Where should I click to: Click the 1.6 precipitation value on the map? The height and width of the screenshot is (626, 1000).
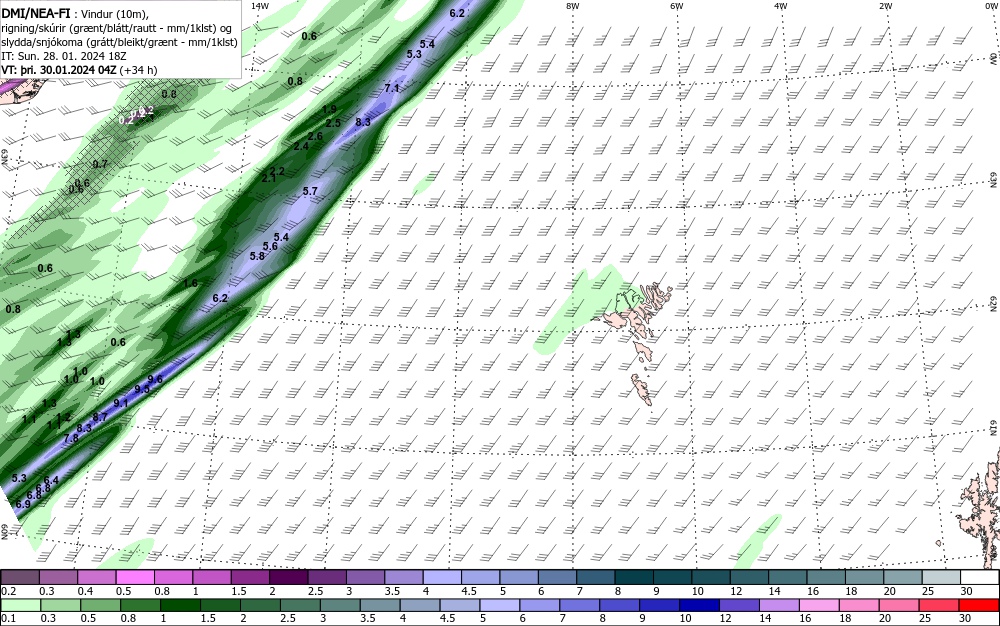[190, 283]
